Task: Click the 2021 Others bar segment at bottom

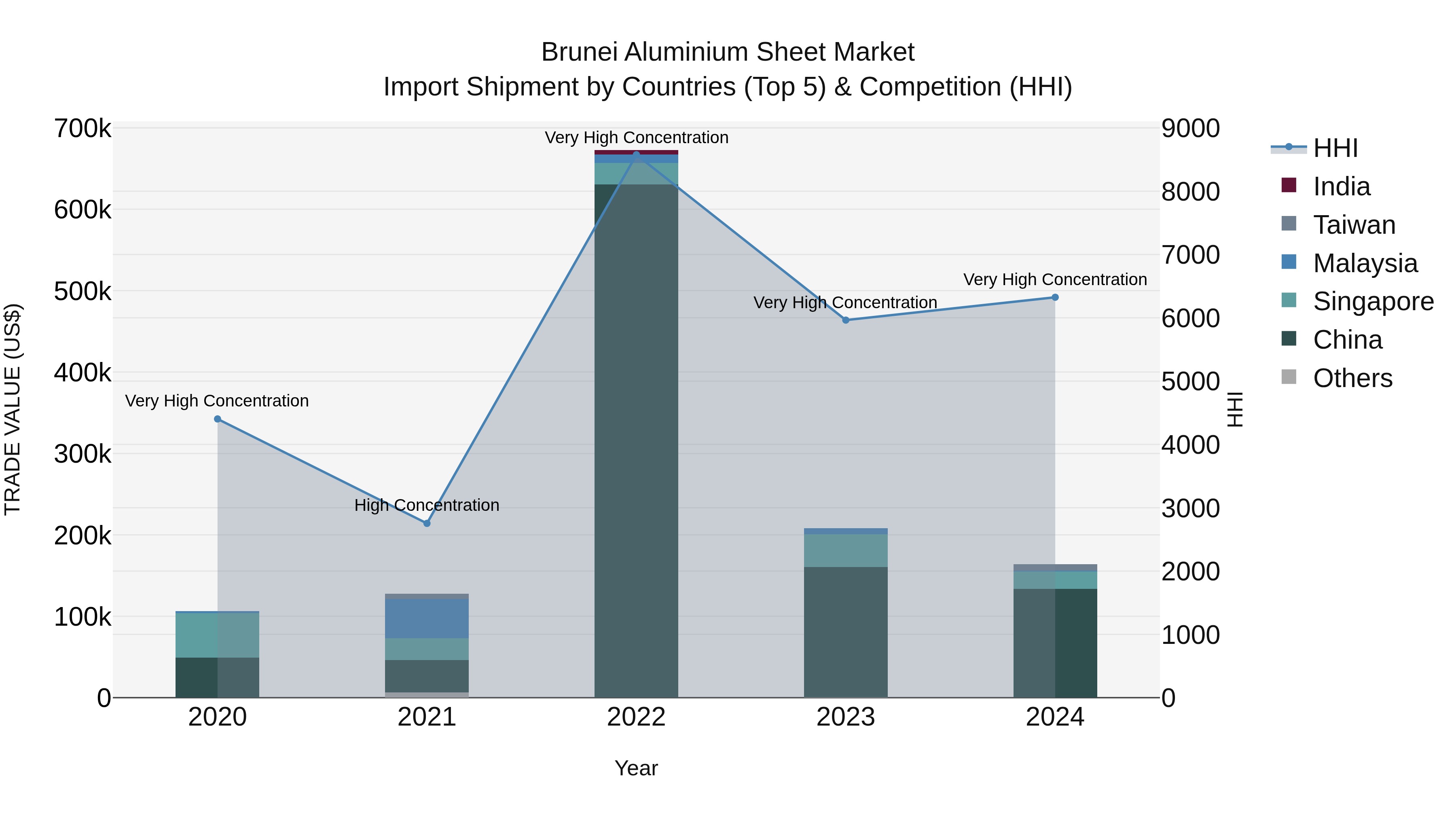Action: [427, 695]
